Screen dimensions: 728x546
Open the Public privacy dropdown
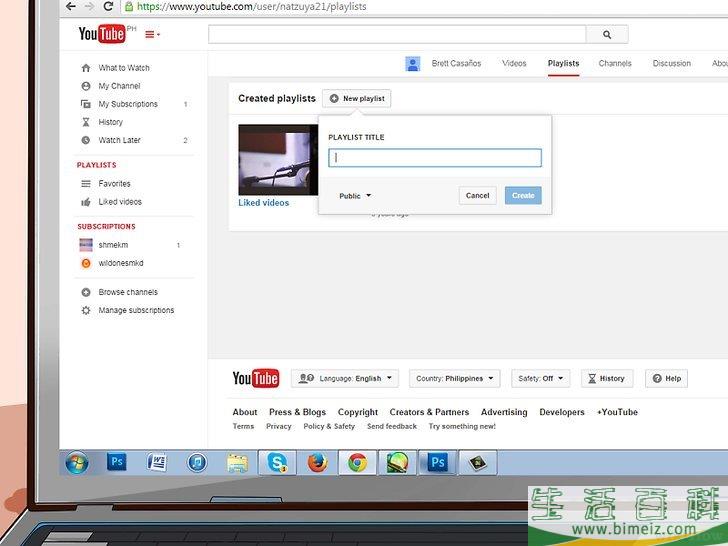355,196
